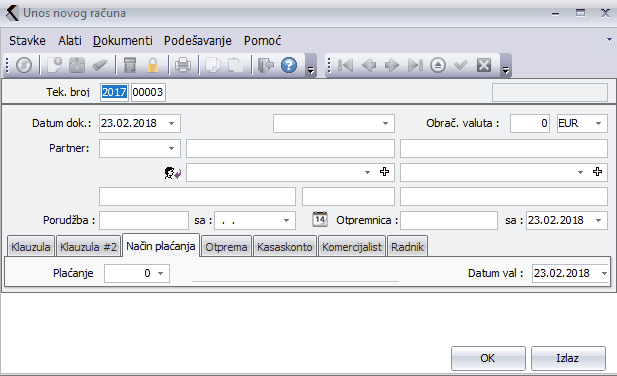Open the Datum dok. date dropdown
This screenshot has width=617, height=376.
pyautogui.click(x=172, y=123)
